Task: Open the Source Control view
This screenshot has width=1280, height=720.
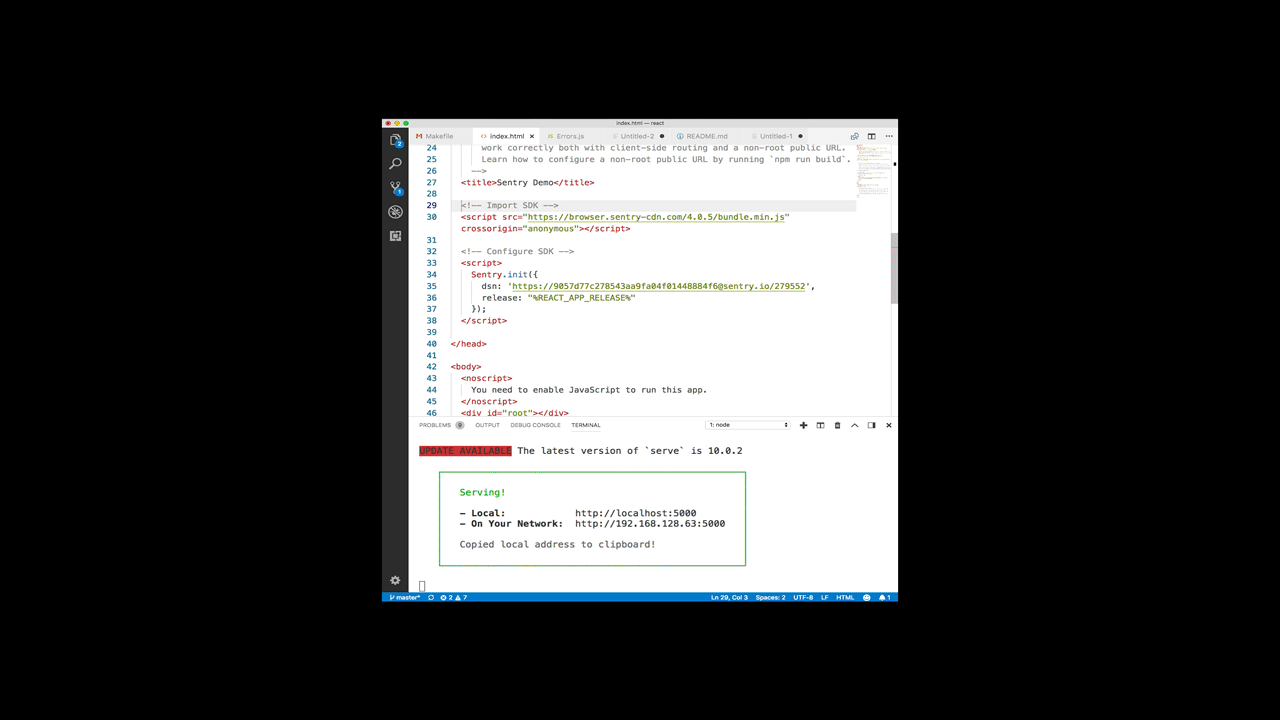Action: (395, 188)
